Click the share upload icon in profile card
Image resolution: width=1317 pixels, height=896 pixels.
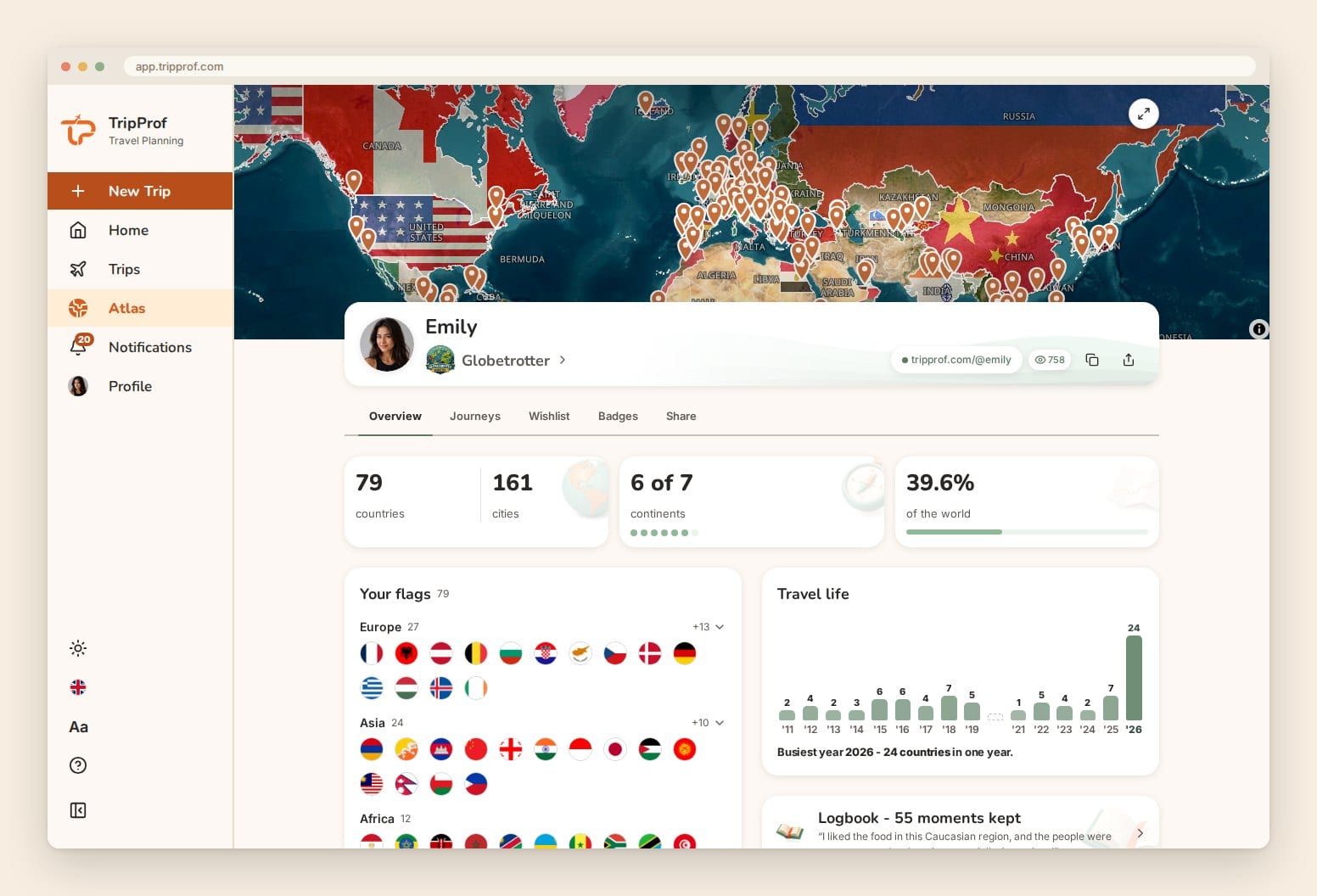1129,360
